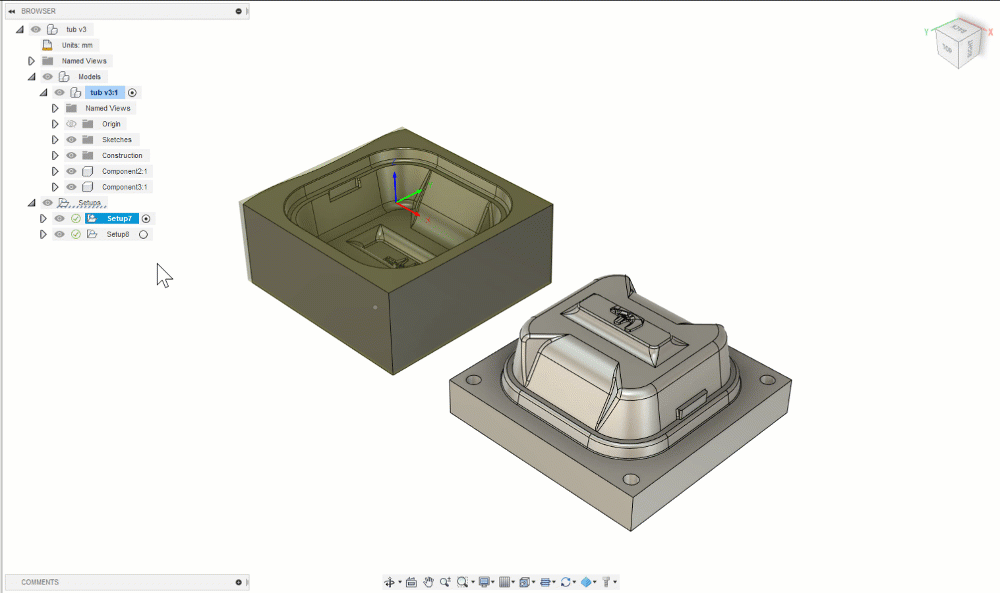Image resolution: width=1000 pixels, height=593 pixels.
Task: Toggle visibility of Models node
Action: (x=48, y=77)
